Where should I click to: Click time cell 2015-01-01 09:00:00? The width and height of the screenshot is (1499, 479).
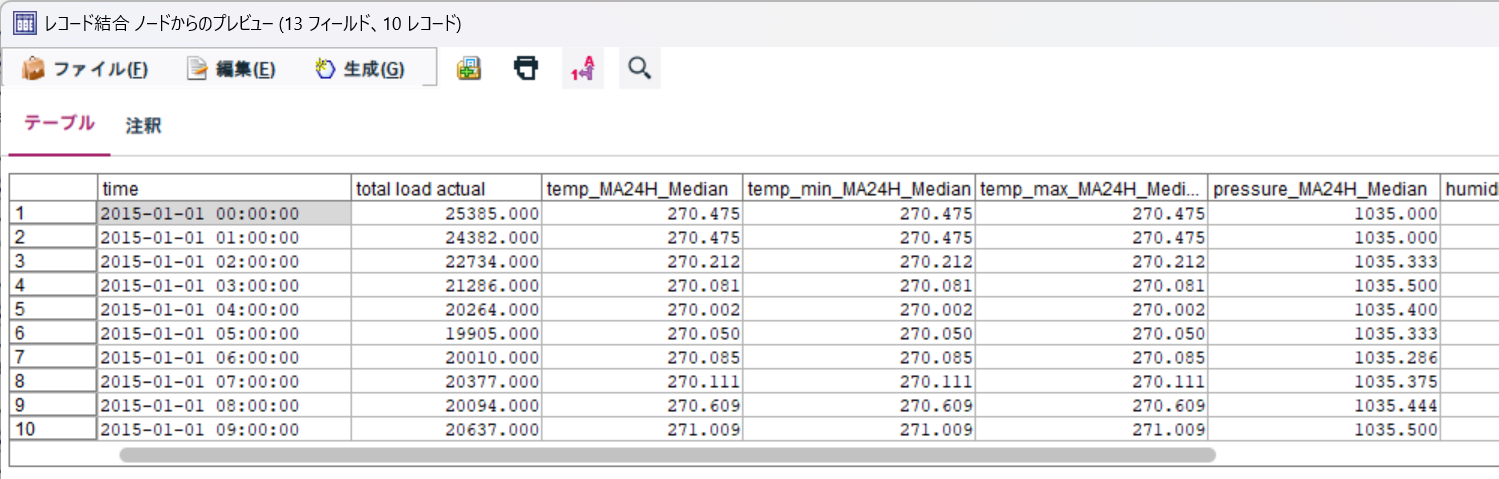click(225, 429)
